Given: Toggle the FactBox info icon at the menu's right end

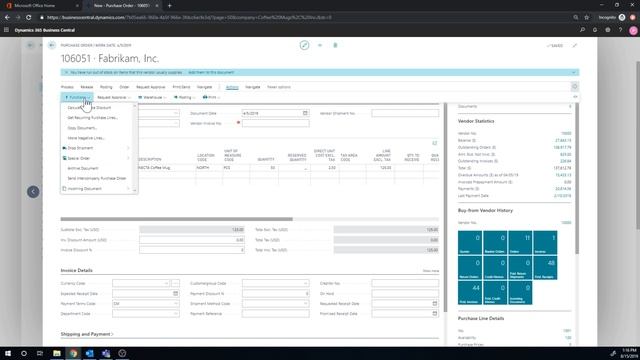Looking at the screenshot, I should [x=575, y=87].
